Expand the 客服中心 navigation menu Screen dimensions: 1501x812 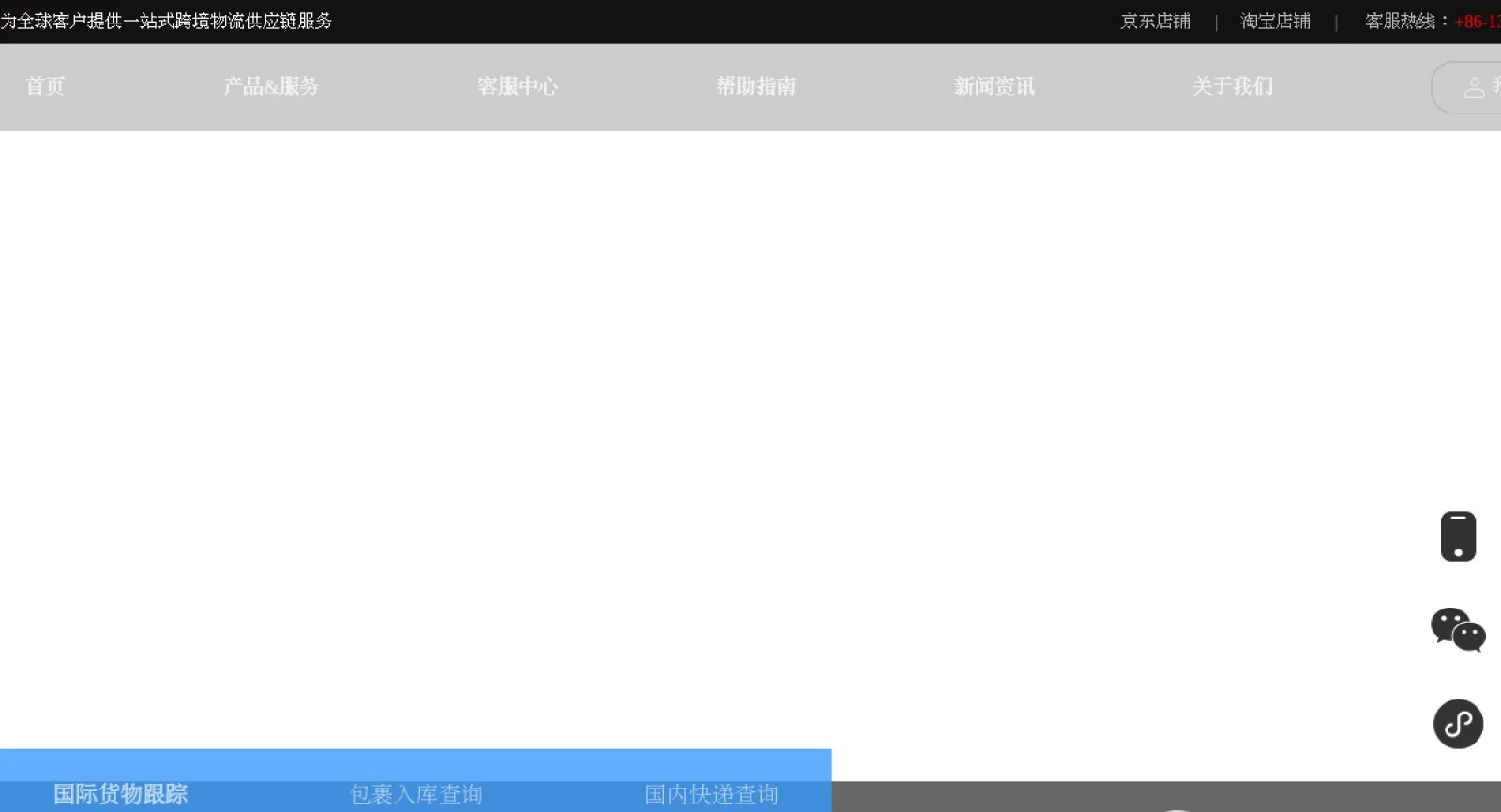pyautogui.click(x=517, y=86)
